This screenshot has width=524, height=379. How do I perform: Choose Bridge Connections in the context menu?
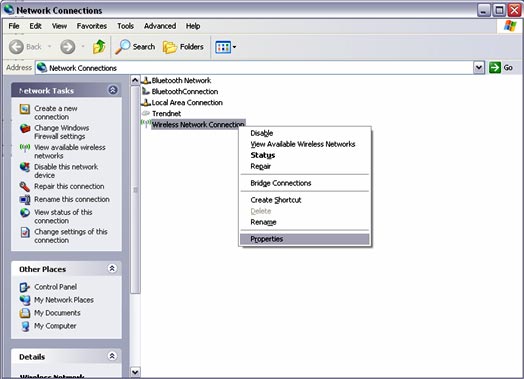click(x=305, y=183)
